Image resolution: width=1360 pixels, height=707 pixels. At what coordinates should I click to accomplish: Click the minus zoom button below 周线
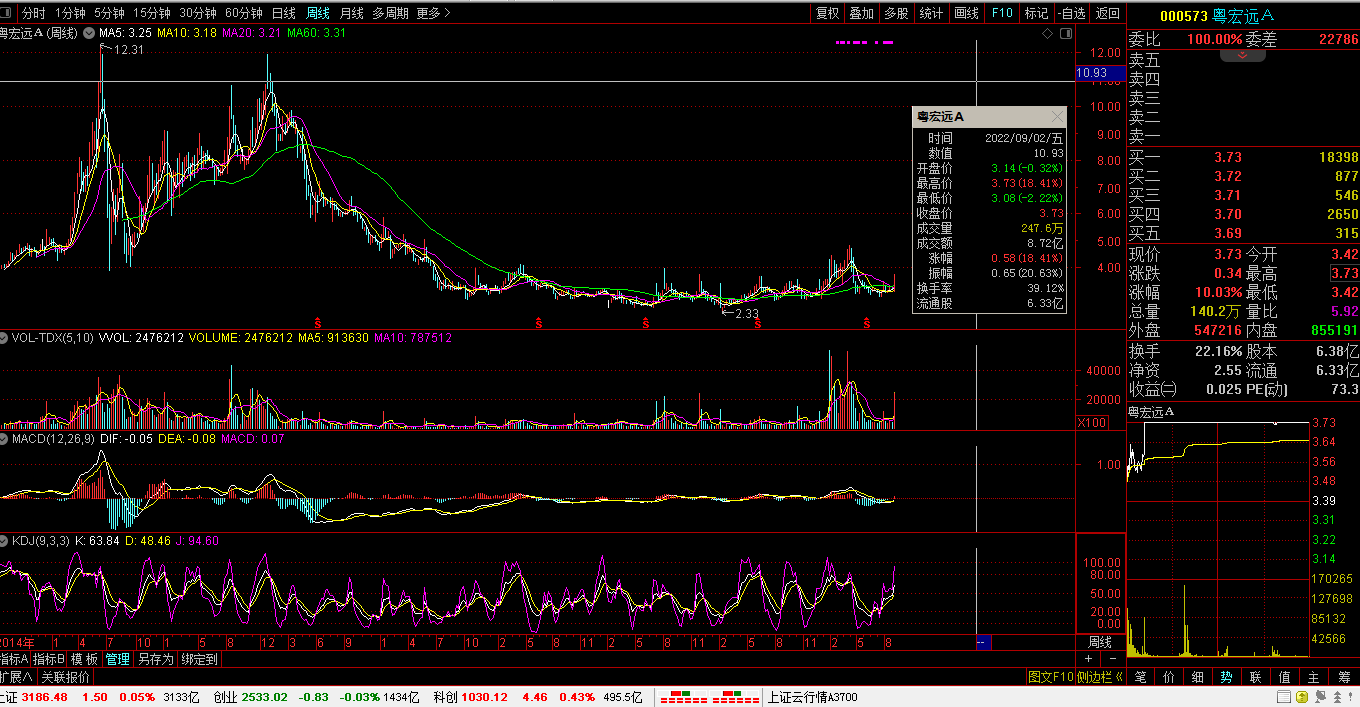tap(1111, 659)
